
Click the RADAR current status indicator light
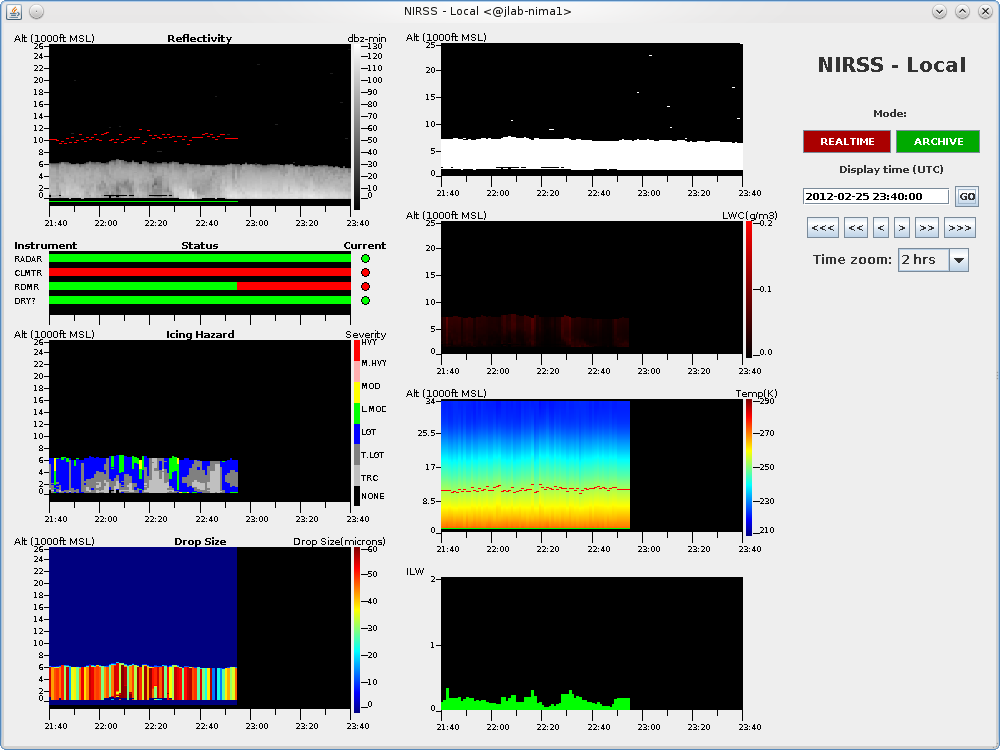[x=365, y=258]
